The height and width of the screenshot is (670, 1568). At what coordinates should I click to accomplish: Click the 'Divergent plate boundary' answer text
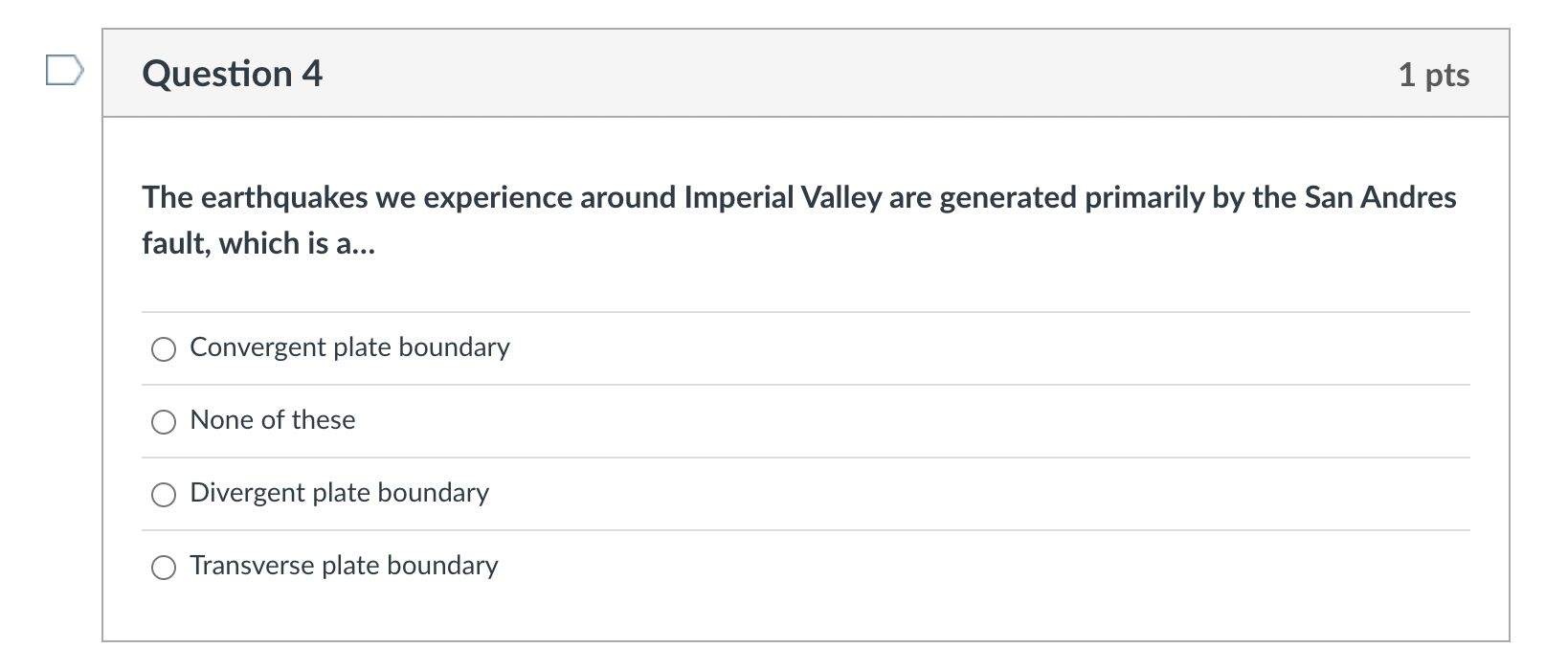339,493
